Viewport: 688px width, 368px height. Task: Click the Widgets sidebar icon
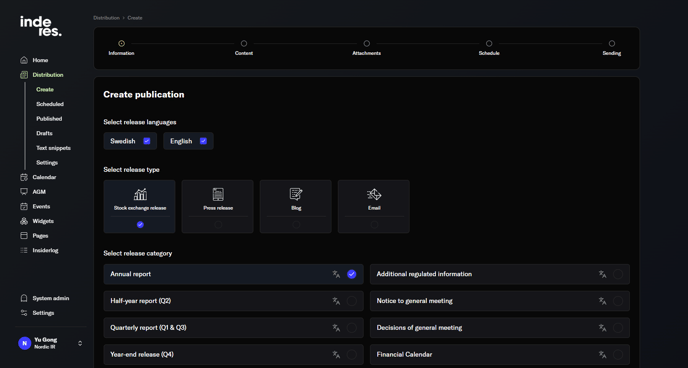(x=24, y=221)
